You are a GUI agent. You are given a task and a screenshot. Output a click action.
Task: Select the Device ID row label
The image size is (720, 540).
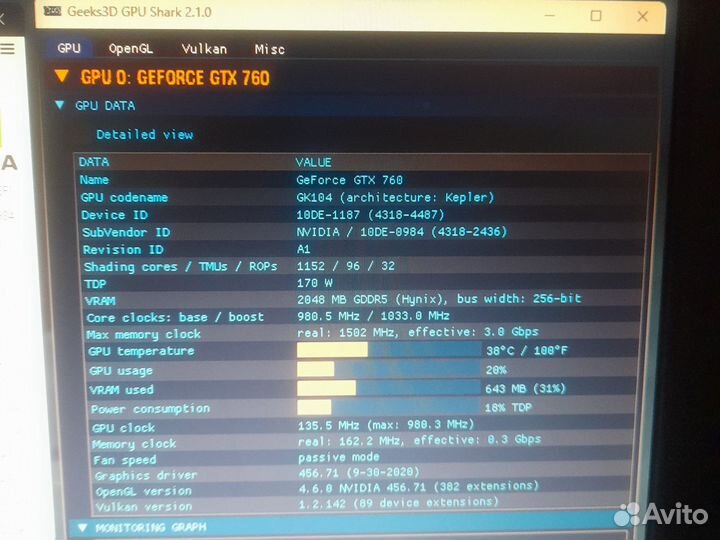114,215
